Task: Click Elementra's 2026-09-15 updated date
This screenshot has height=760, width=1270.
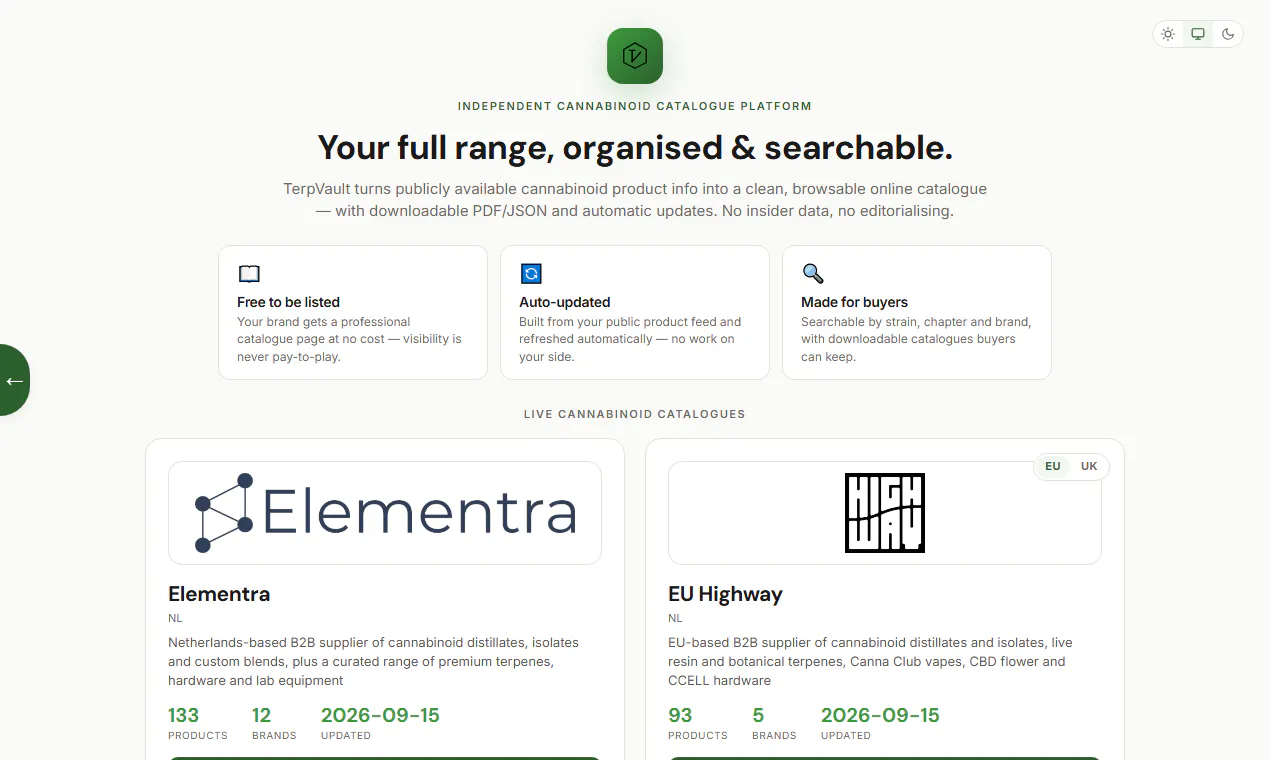Action: pyautogui.click(x=380, y=715)
